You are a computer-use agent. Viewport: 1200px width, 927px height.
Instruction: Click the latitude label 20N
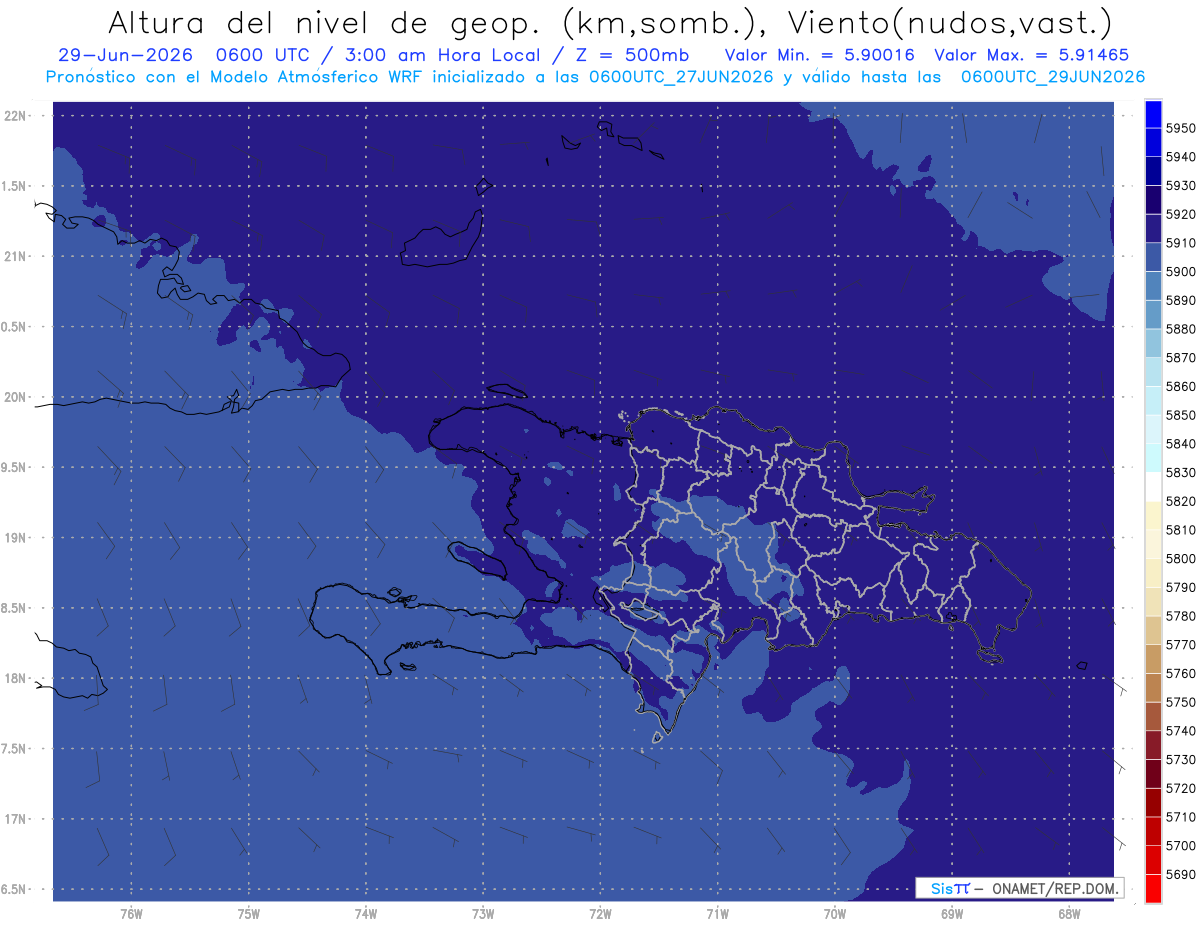point(16,397)
